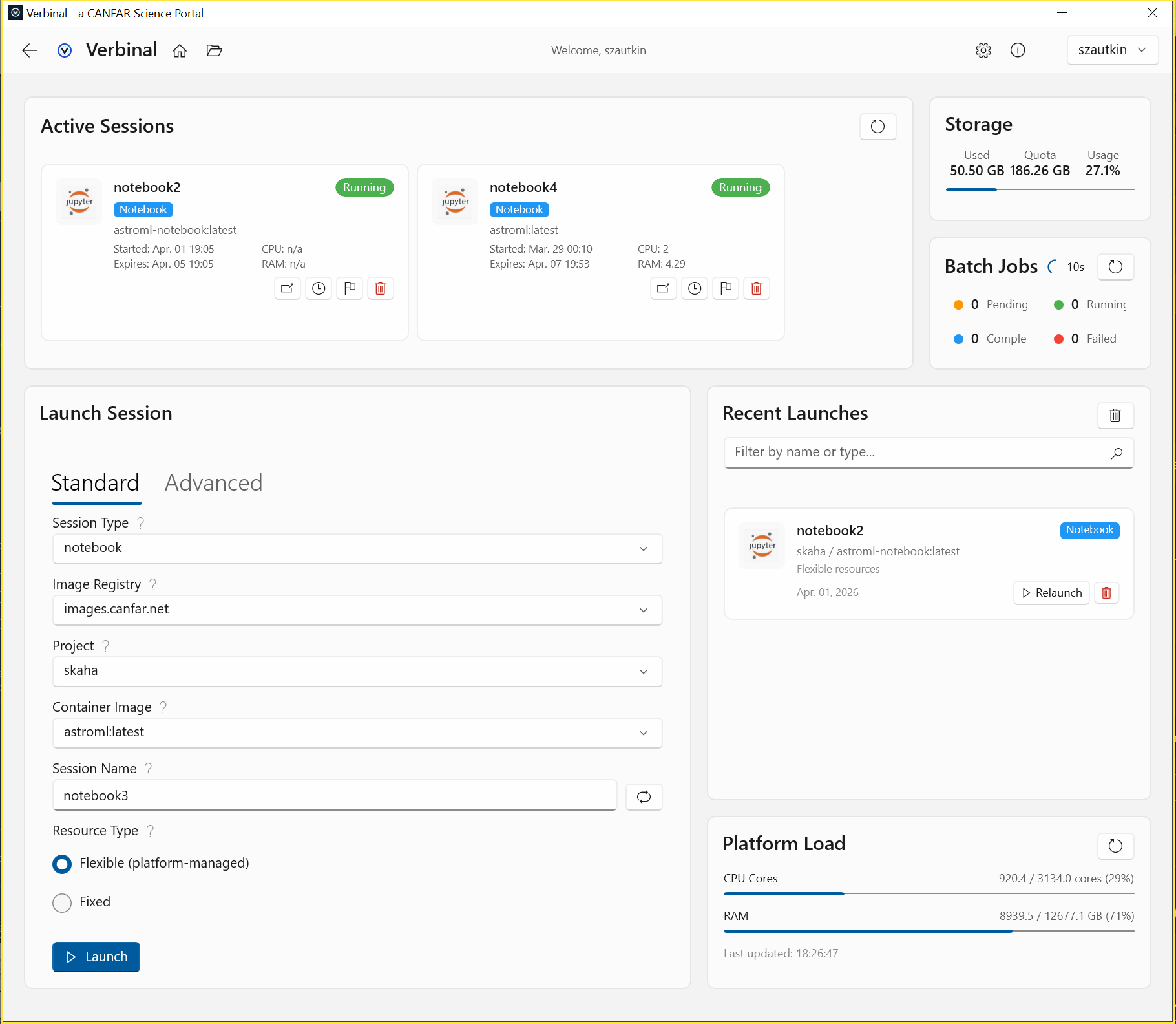The width and height of the screenshot is (1176, 1024).
Task: Click the Storage usage progress bar
Action: tap(1040, 189)
